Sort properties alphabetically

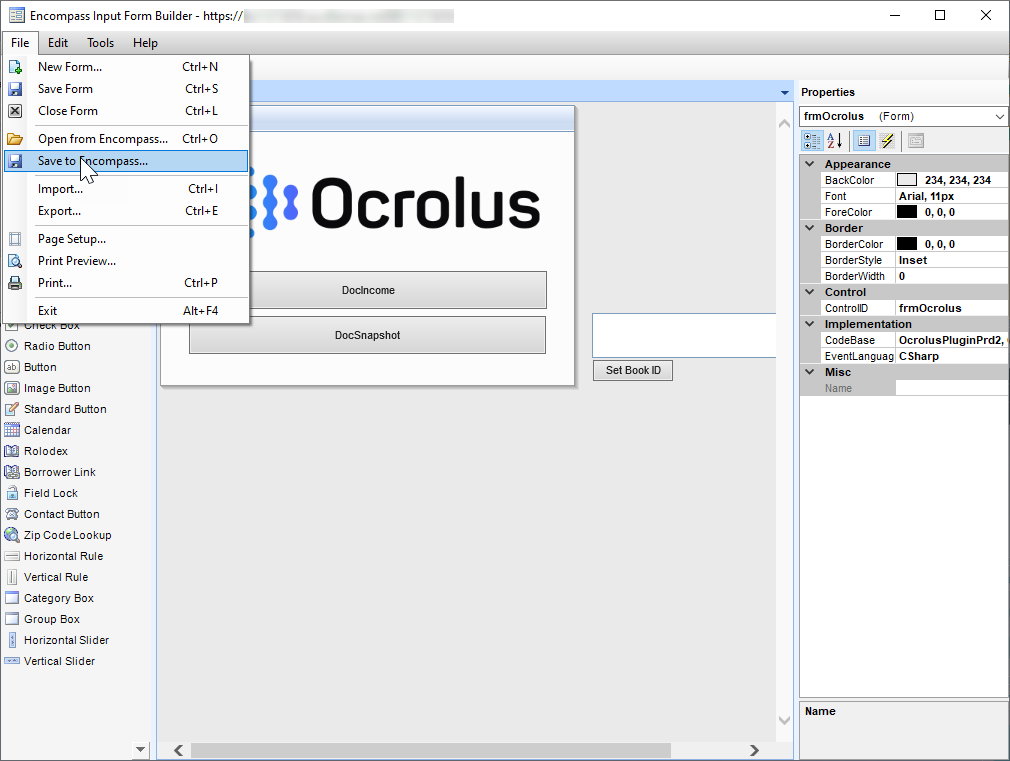point(835,140)
